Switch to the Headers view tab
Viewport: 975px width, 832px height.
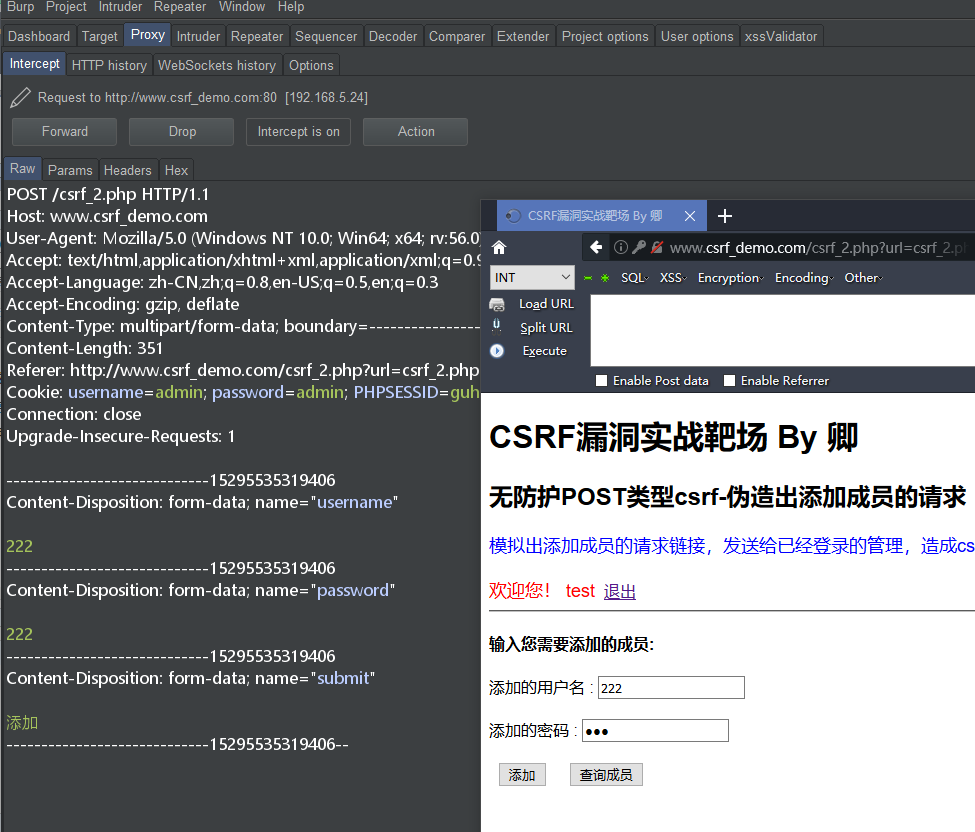pyautogui.click(x=127, y=170)
